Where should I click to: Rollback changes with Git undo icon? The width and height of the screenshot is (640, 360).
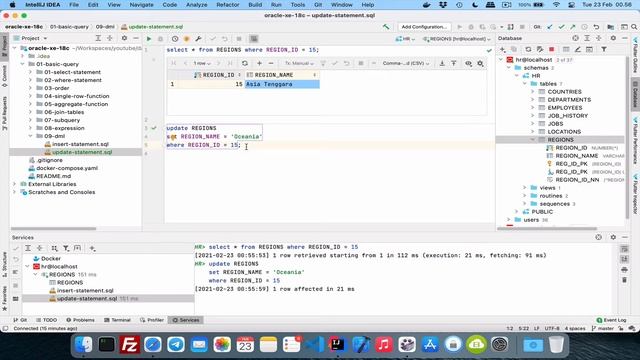point(596,27)
